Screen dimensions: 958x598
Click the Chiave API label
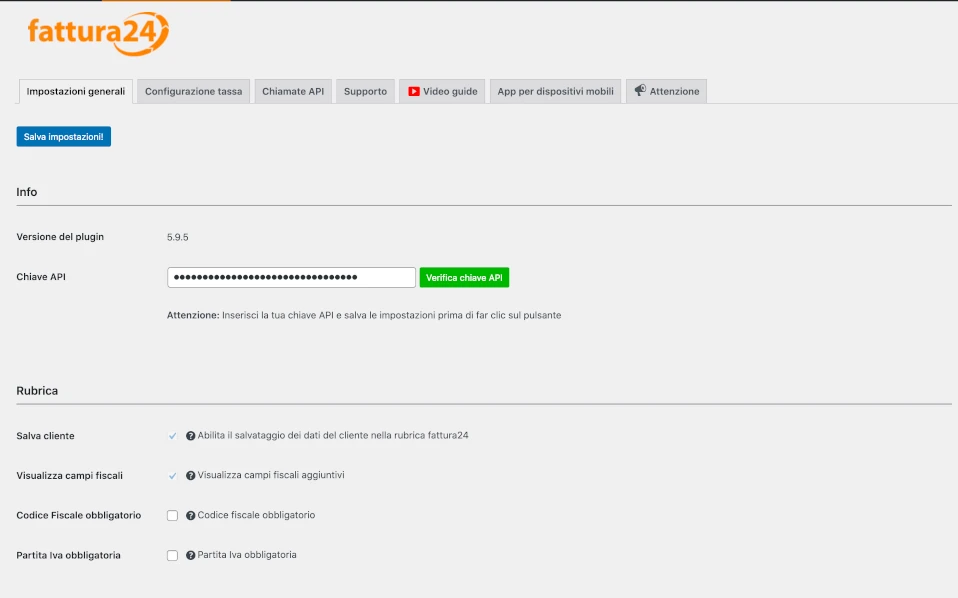point(41,277)
